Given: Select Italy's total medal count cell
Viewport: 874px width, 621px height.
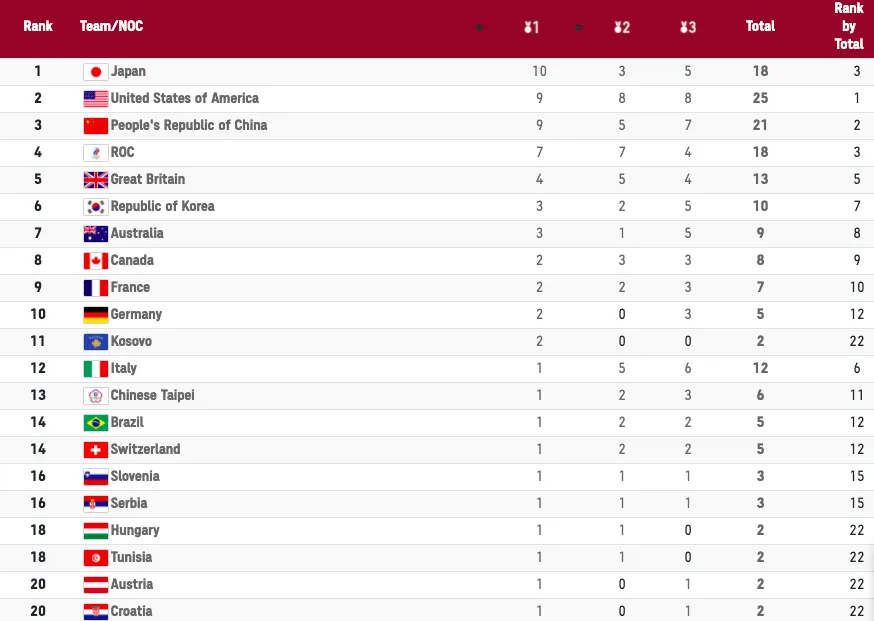Looking at the screenshot, I should tap(760, 369).
